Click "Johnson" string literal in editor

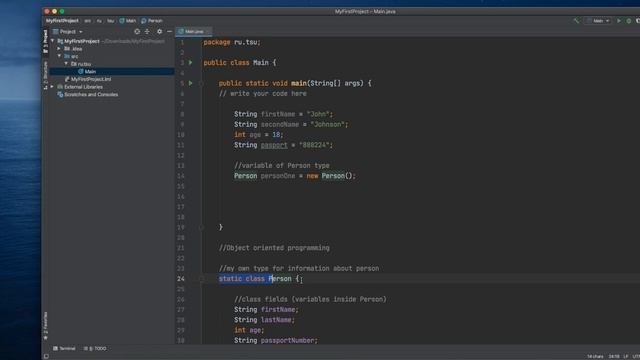[x=329, y=124]
